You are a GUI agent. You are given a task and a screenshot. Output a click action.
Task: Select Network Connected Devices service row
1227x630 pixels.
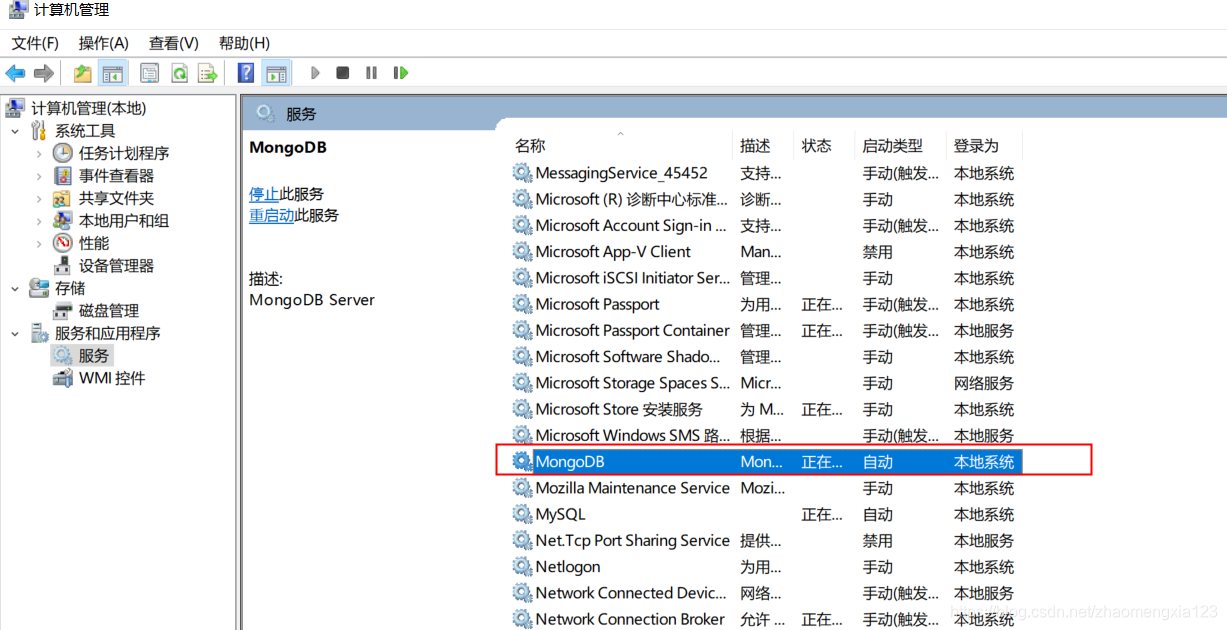coord(767,593)
